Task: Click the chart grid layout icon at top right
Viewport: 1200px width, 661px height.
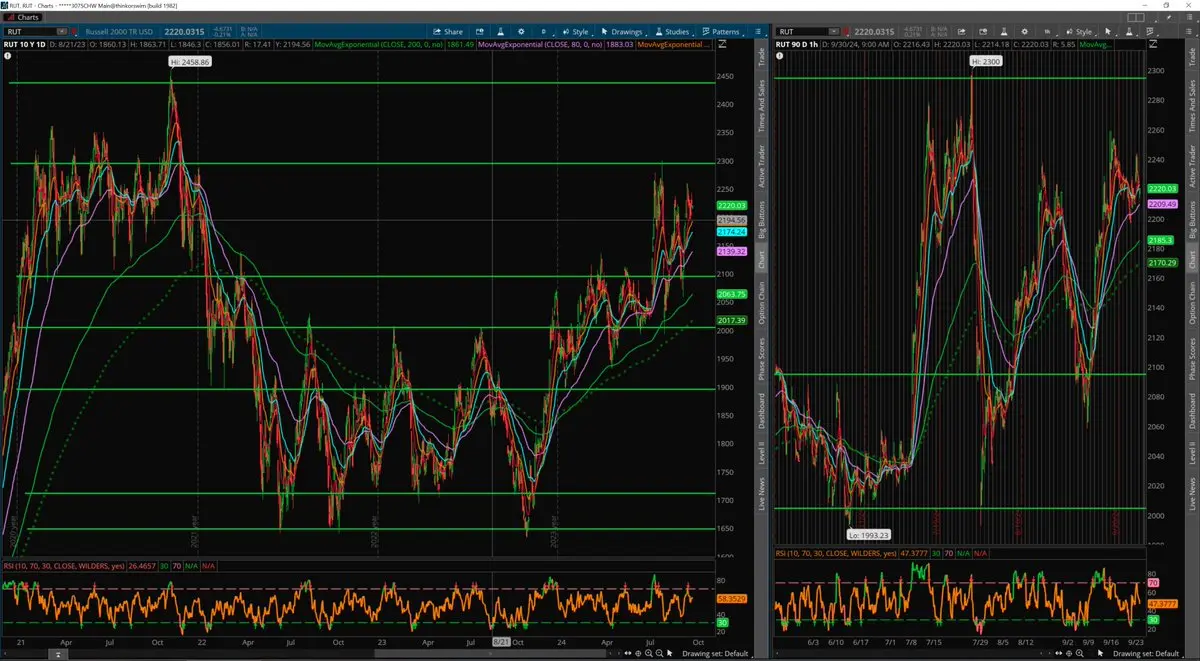Action: 1136,17
